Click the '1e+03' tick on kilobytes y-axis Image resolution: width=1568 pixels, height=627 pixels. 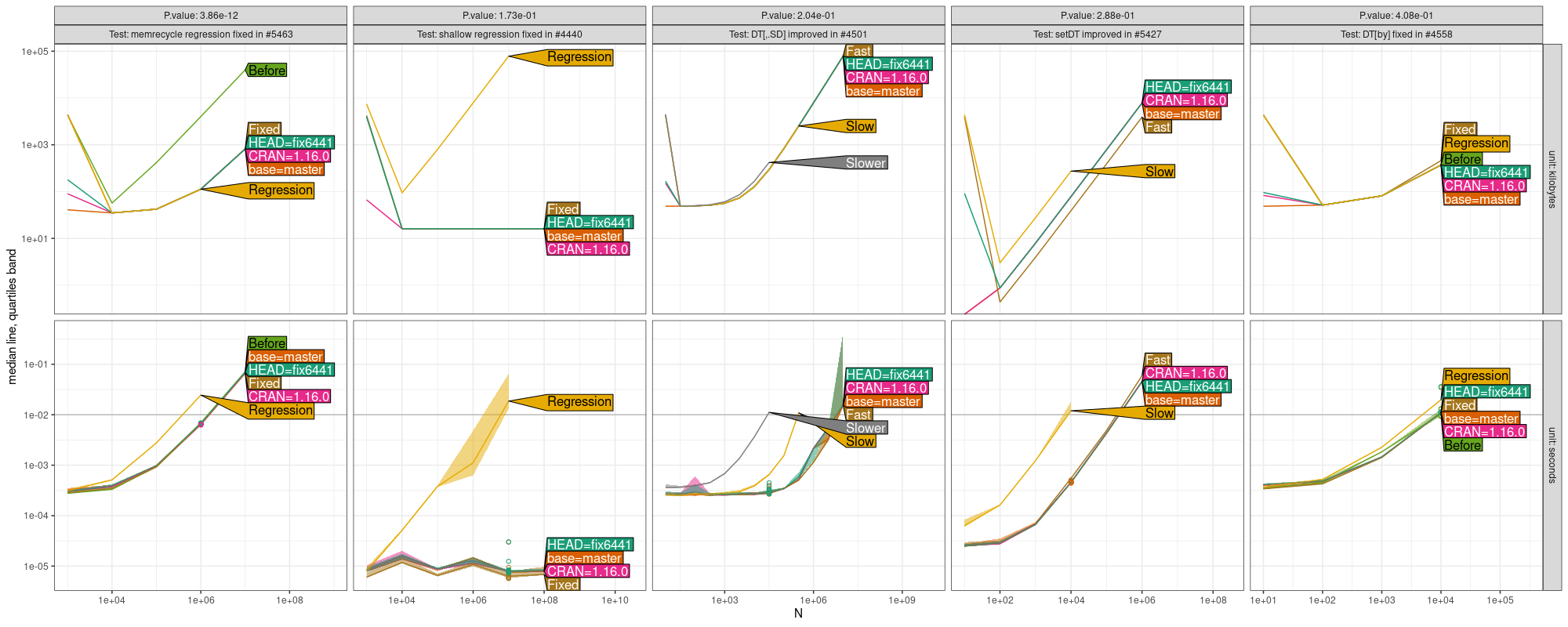click(x=34, y=145)
